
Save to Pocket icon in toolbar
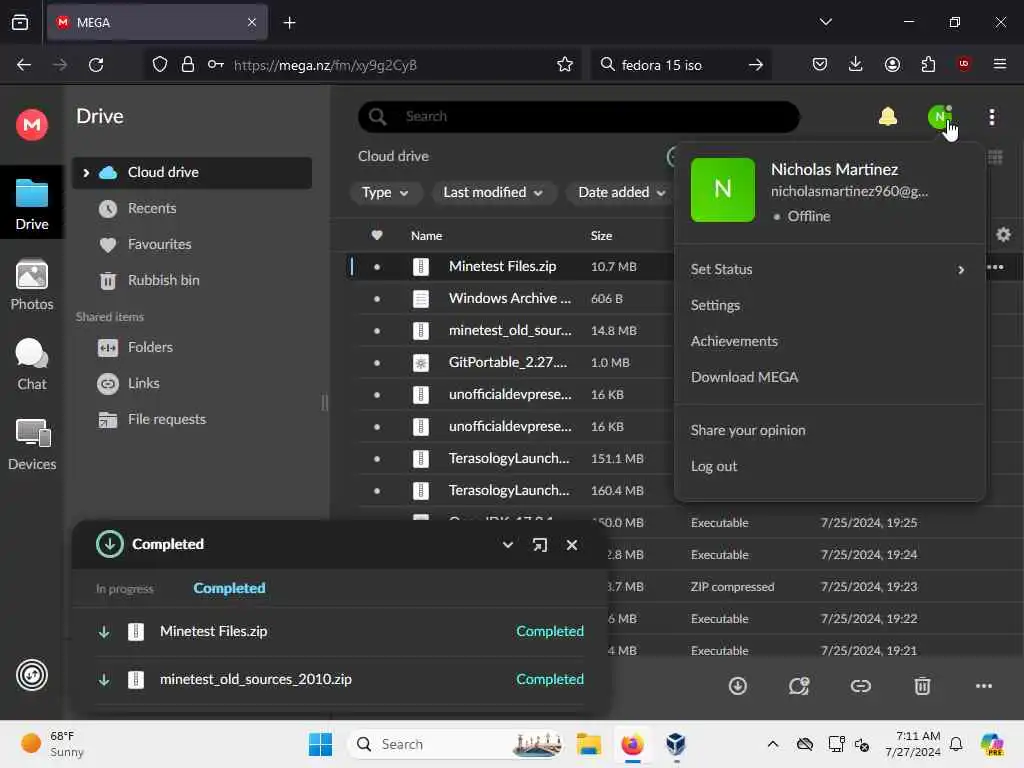820,64
